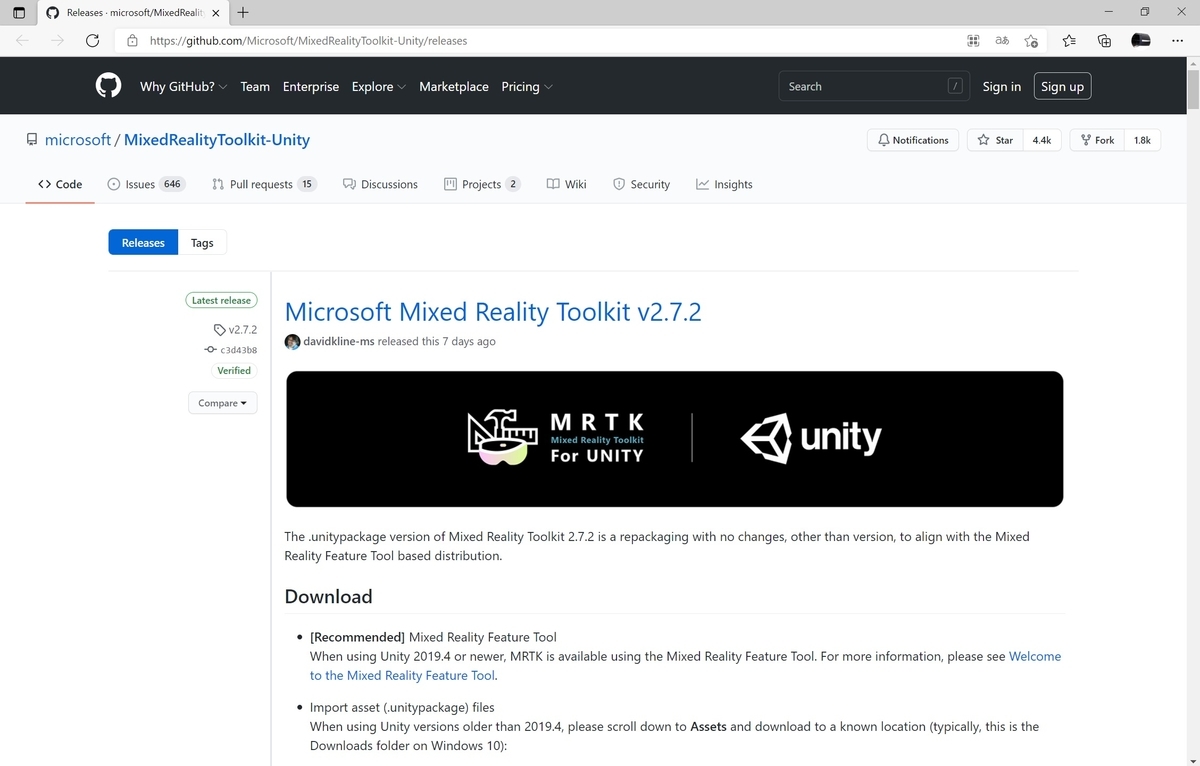Fork the repository
The width and height of the screenshot is (1200, 766).
1097,140
